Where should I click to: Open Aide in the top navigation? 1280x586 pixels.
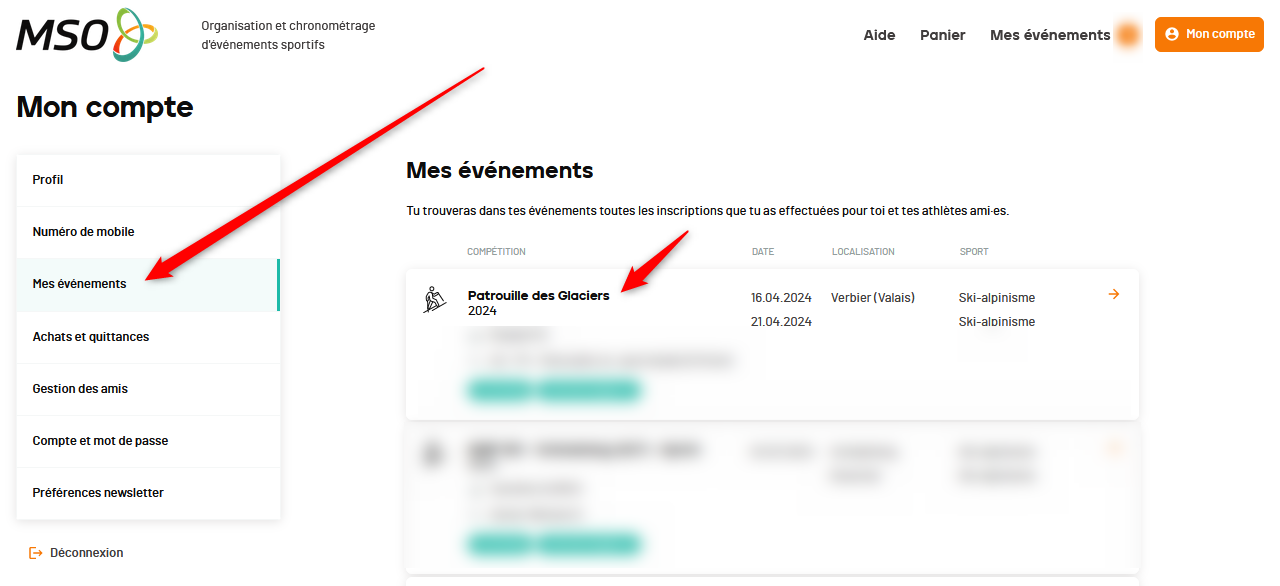(x=879, y=35)
